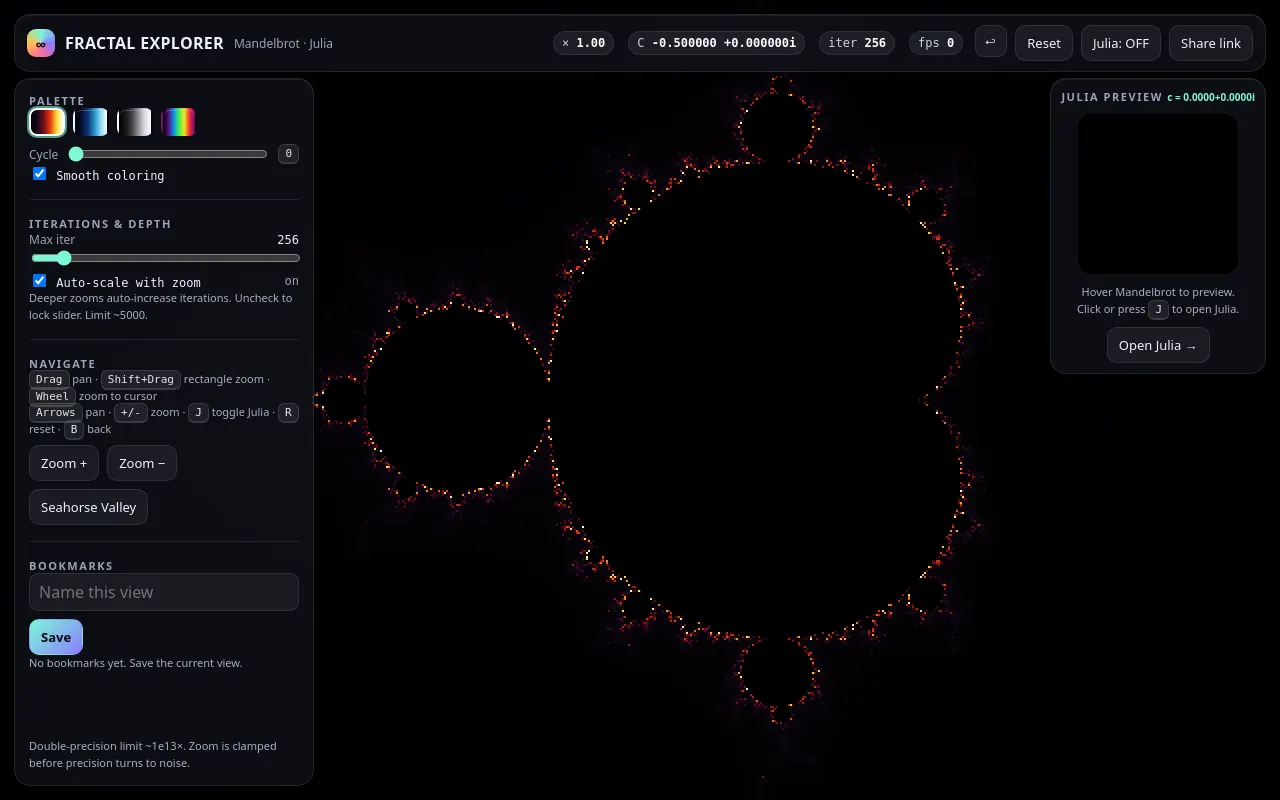Image resolution: width=1280 pixels, height=800 pixels.
Task: Adjust the Max iter slider
Action: click(x=165, y=258)
